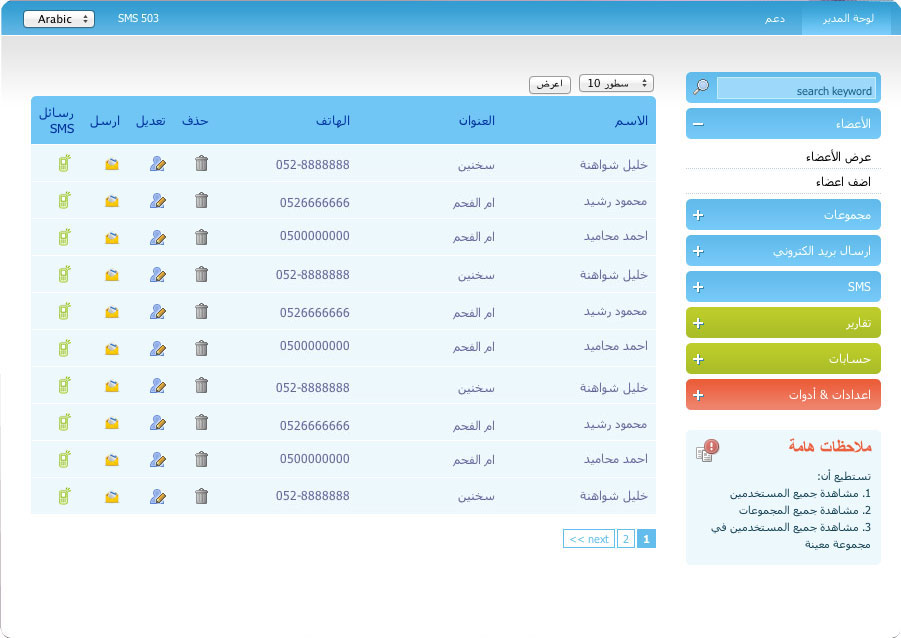901x638 pixels.
Task: Click edit icon in fifth table row
Action: pos(157,312)
